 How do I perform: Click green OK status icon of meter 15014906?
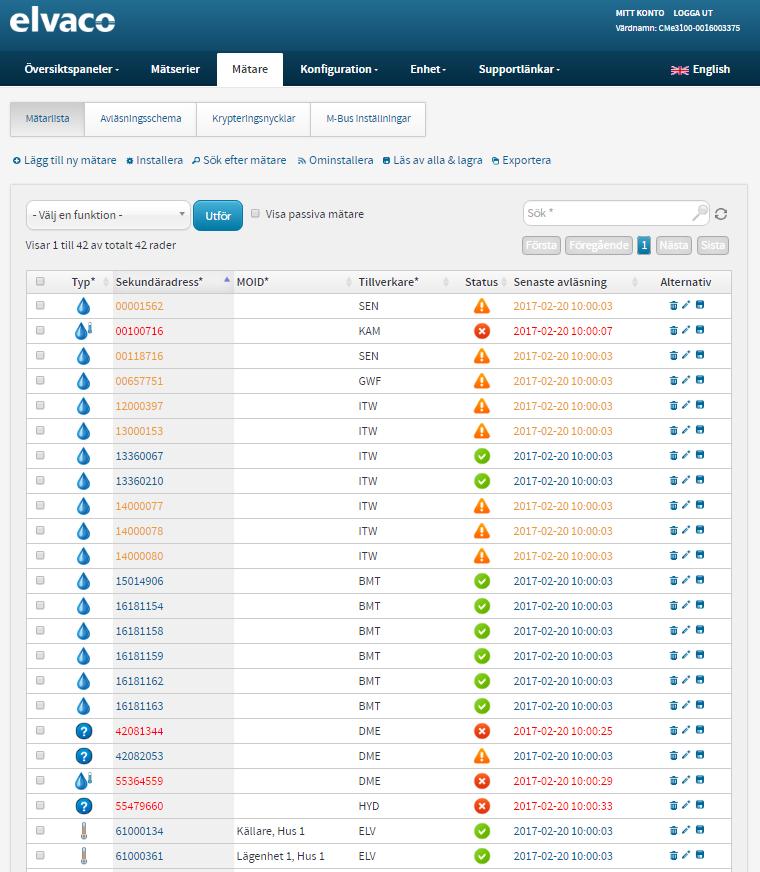[482, 581]
